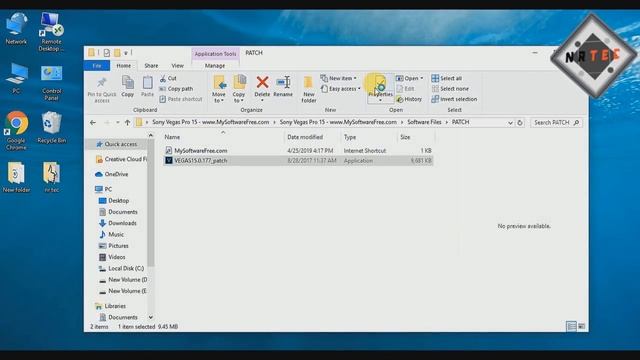Image resolution: width=640 pixels, height=360 pixels.
Task: Click navigation pane scroll down arrow
Action: click(x=151, y=317)
